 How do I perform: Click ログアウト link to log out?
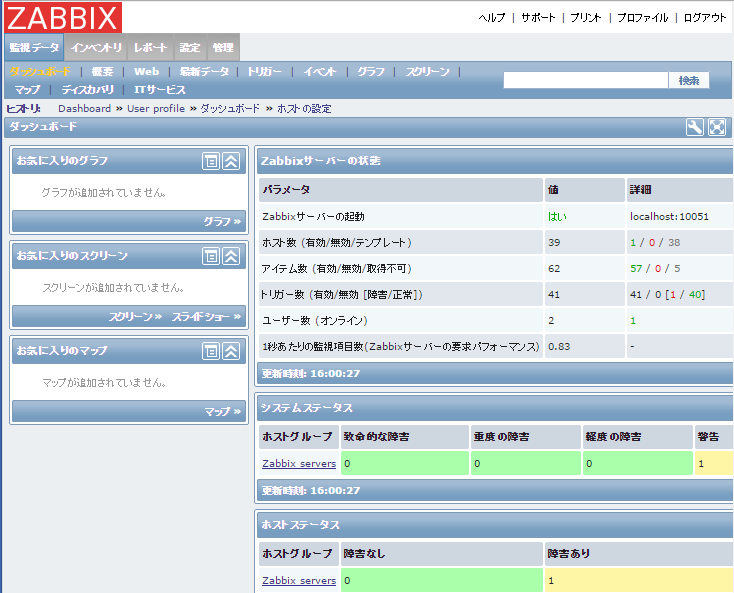[705, 18]
